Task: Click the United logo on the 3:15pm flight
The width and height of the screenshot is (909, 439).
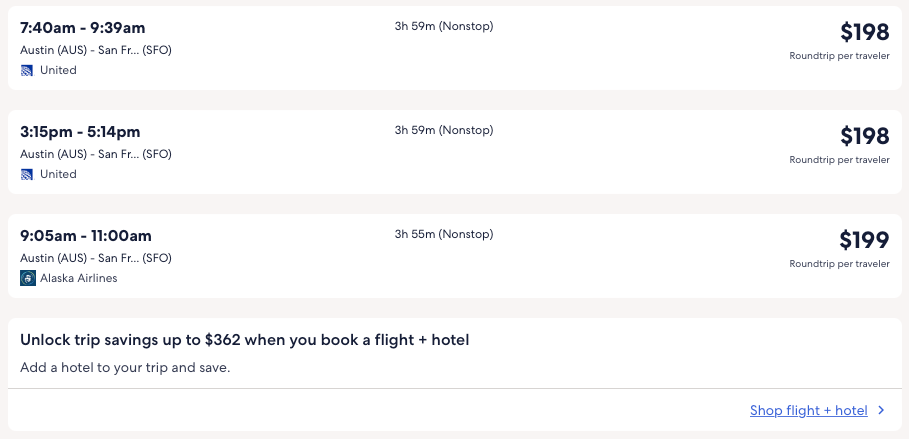Action: point(27,174)
